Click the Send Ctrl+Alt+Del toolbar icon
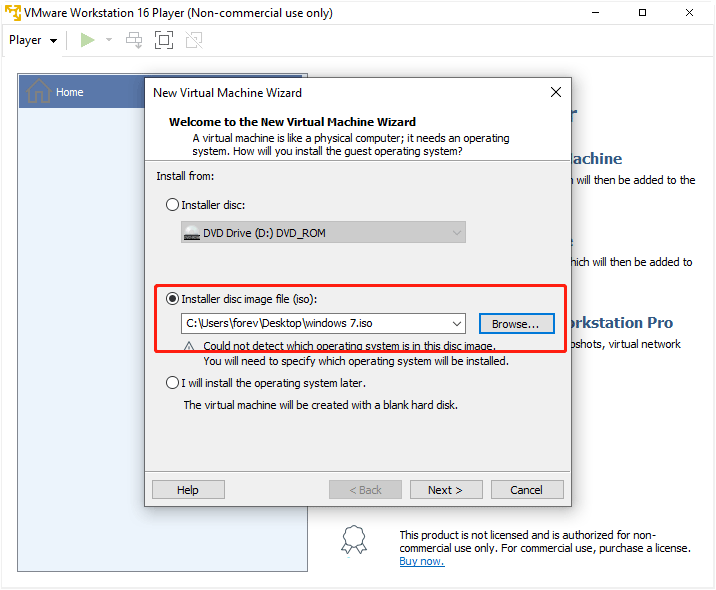Screen dimensions: 716x590 pyautogui.click(x=134, y=40)
